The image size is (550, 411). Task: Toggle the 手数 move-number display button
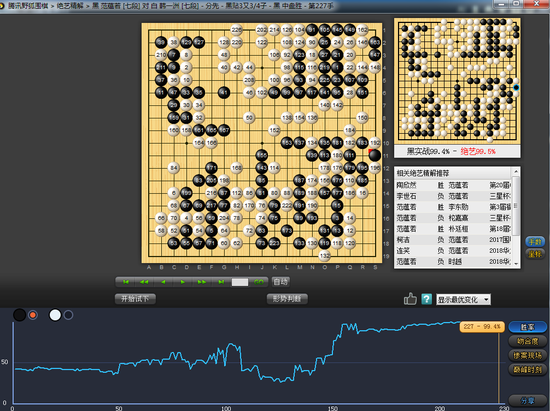[x=535, y=242]
